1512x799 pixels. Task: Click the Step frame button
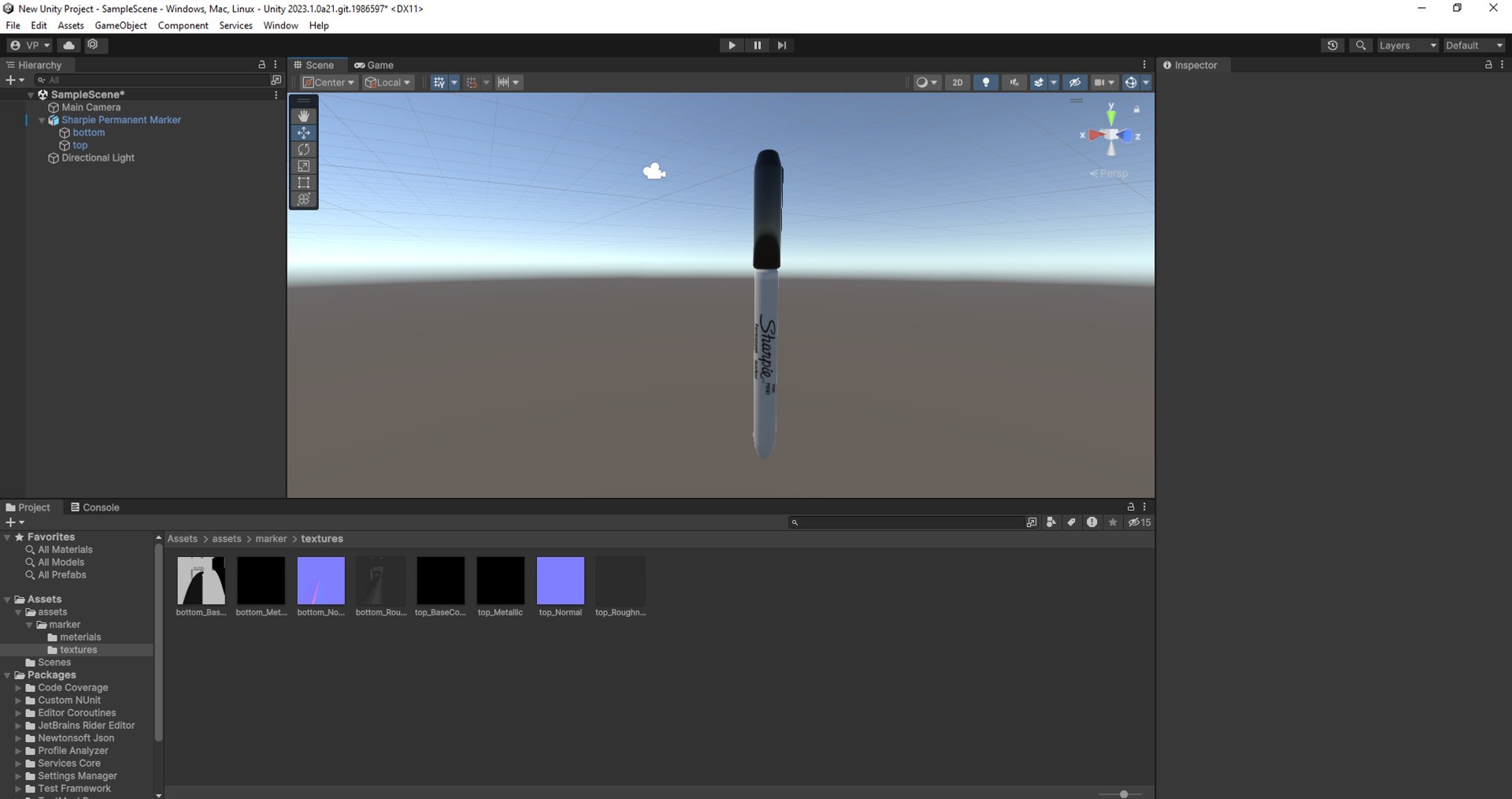click(782, 45)
